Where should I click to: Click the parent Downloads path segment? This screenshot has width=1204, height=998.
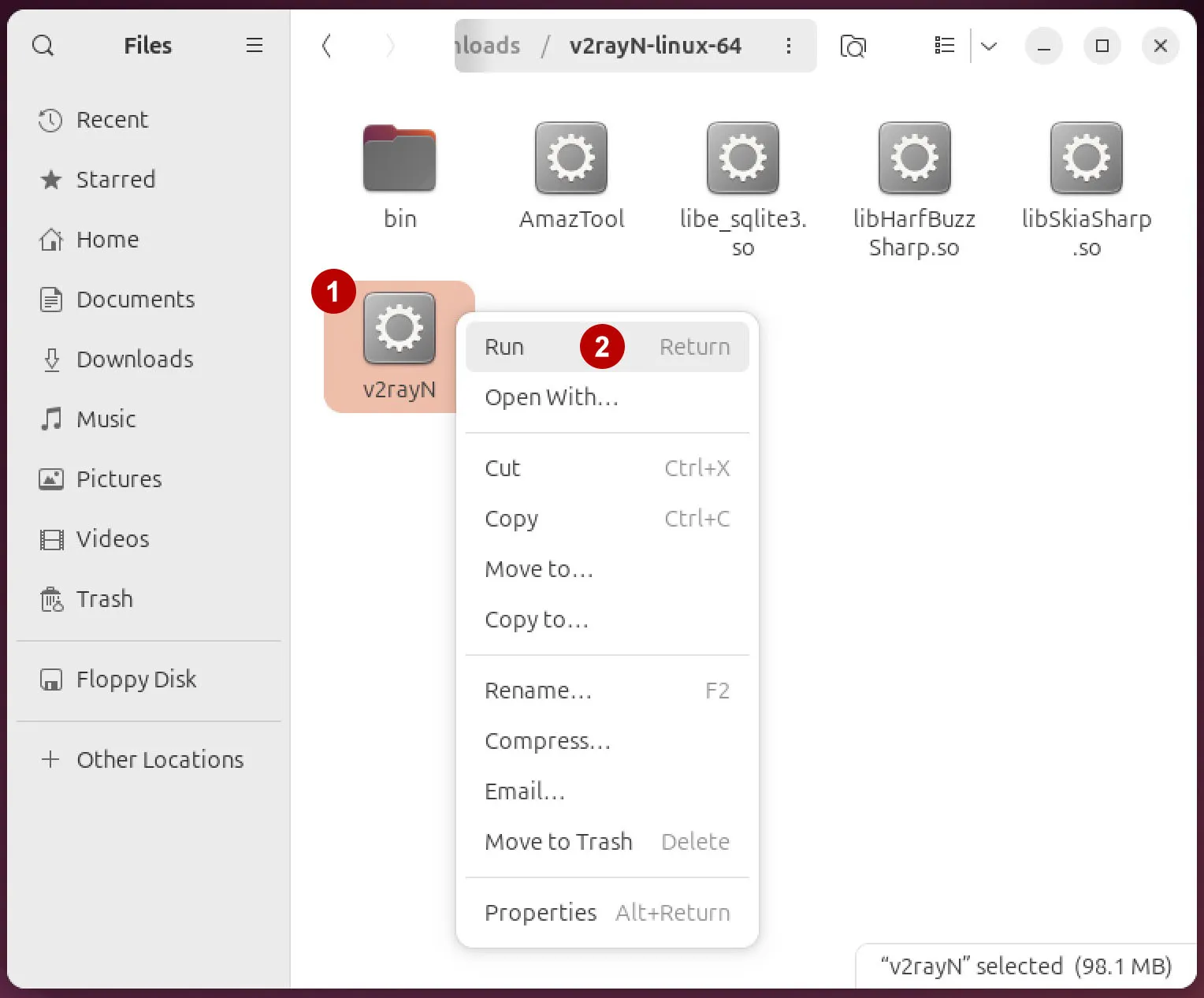click(x=488, y=46)
